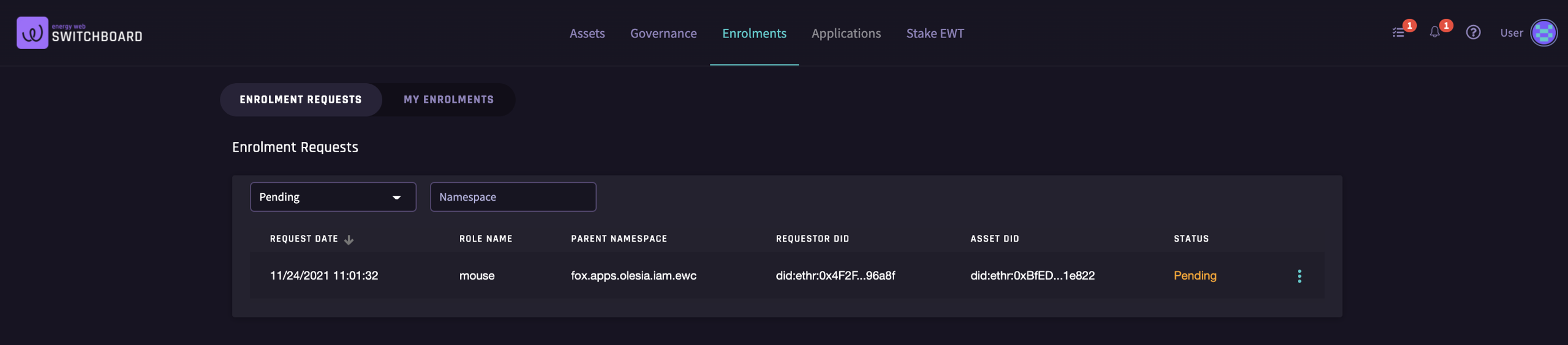Open the notifications bell
Image resolution: width=1568 pixels, height=345 pixels.
[x=1434, y=33]
